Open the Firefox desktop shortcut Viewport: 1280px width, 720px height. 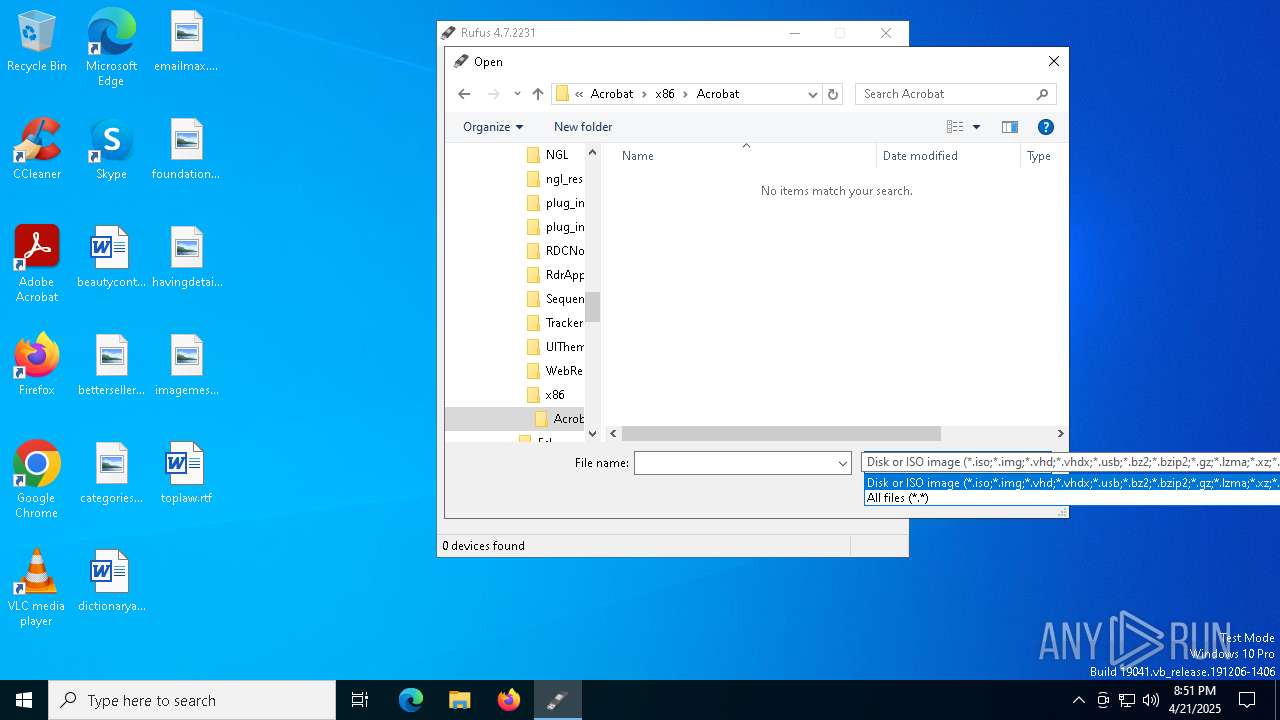(36, 366)
